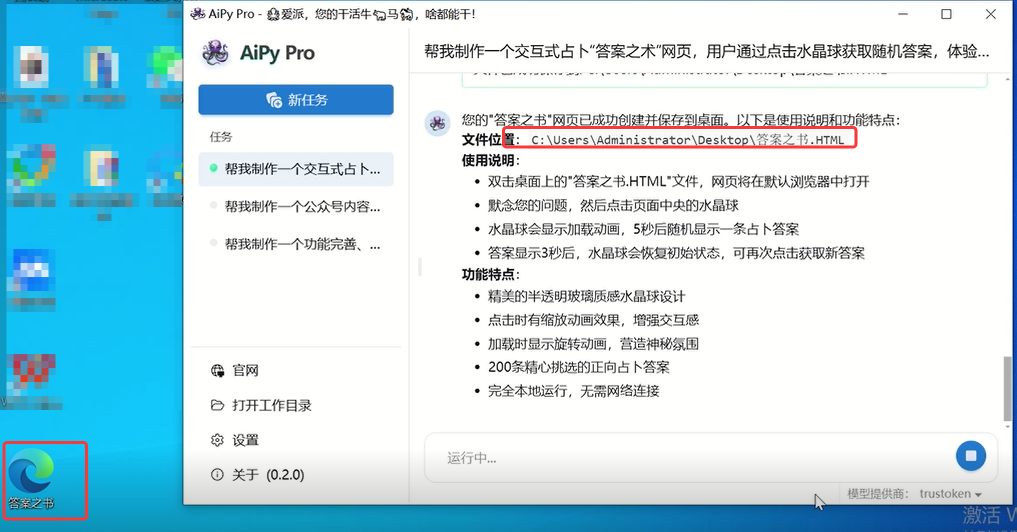Click the AiPy Pro title bar app icon
The width and height of the screenshot is (1017, 532).
coord(197,14)
